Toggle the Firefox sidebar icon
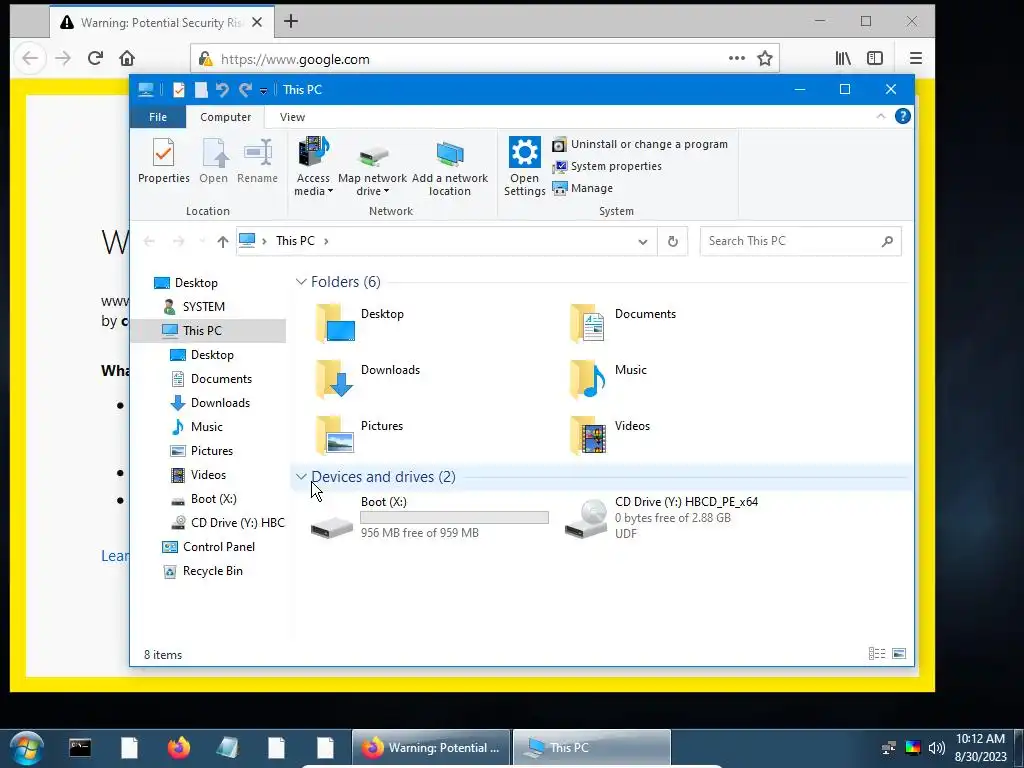The height and width of the screenshot is (768, 1024). tap(875, 59)
